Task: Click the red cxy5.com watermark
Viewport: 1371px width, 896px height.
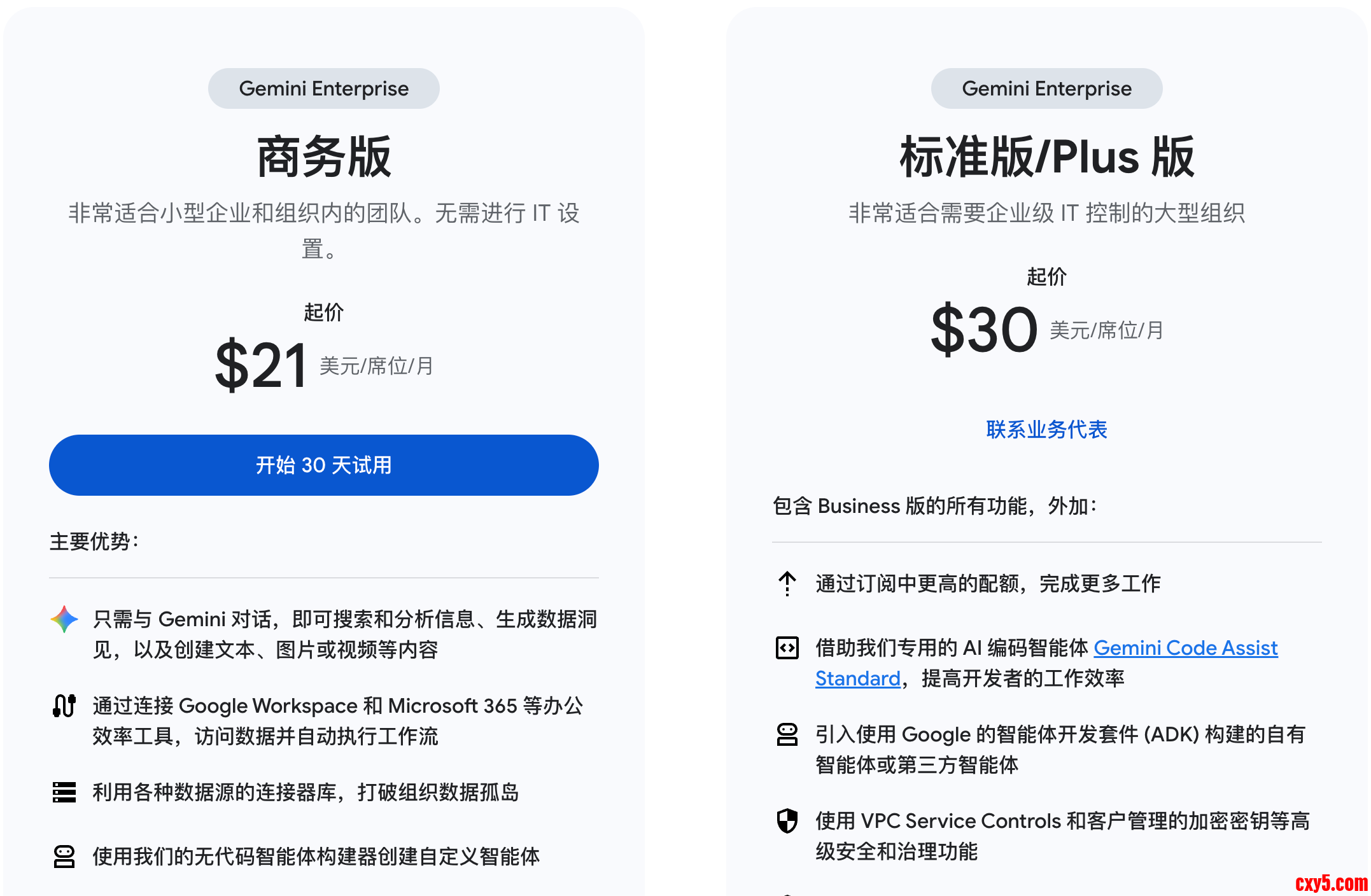Action: point(1331,883)
